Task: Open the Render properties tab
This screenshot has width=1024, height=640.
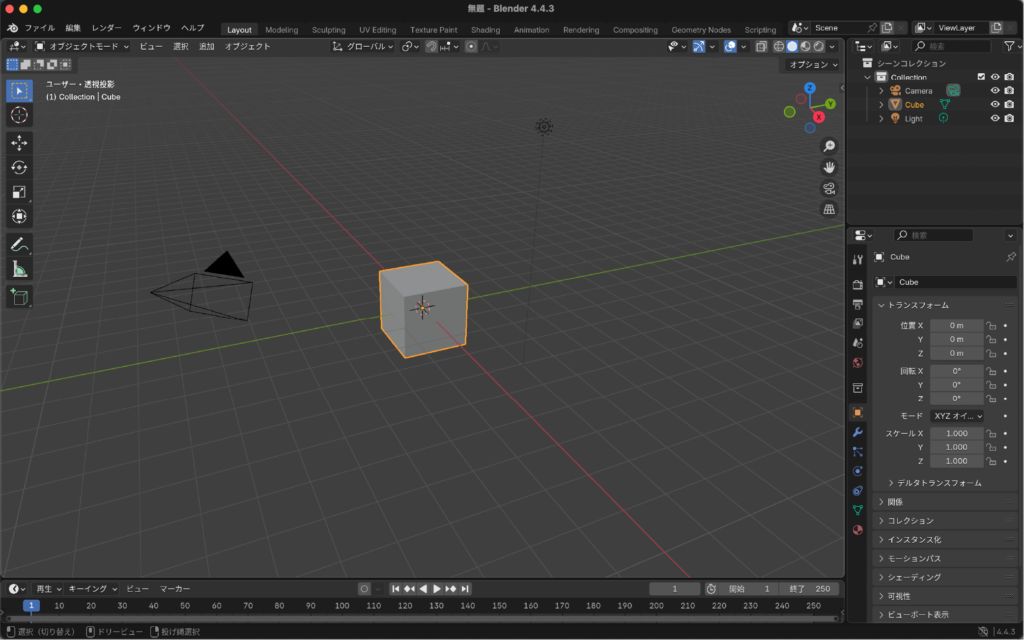Action: coord(857,285)
